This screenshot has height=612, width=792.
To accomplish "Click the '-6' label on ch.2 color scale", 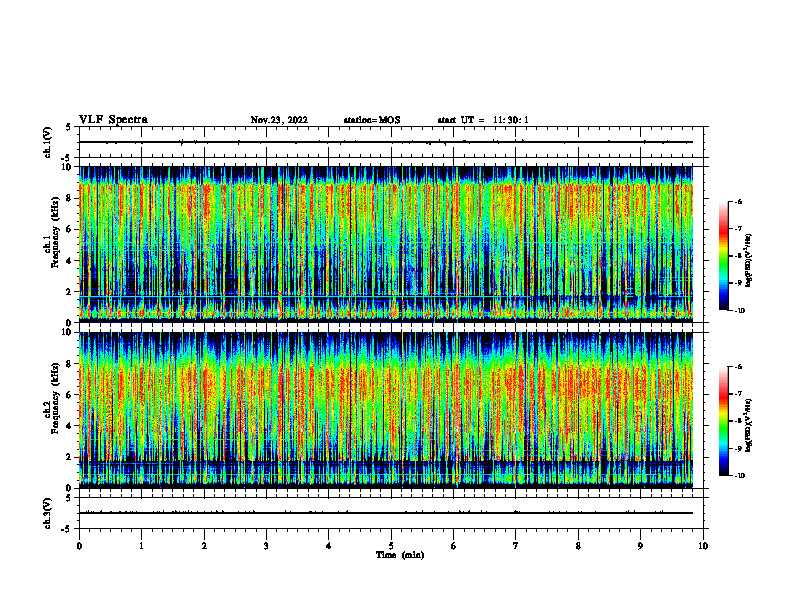I will click(x=738, y=367).
